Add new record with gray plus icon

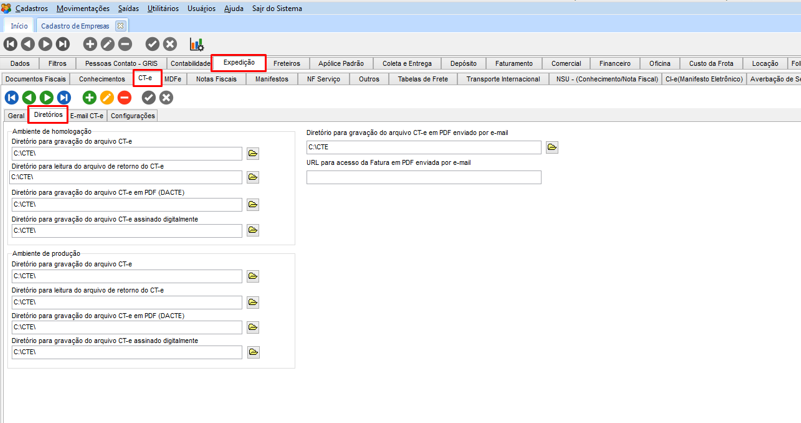[90, 44]
